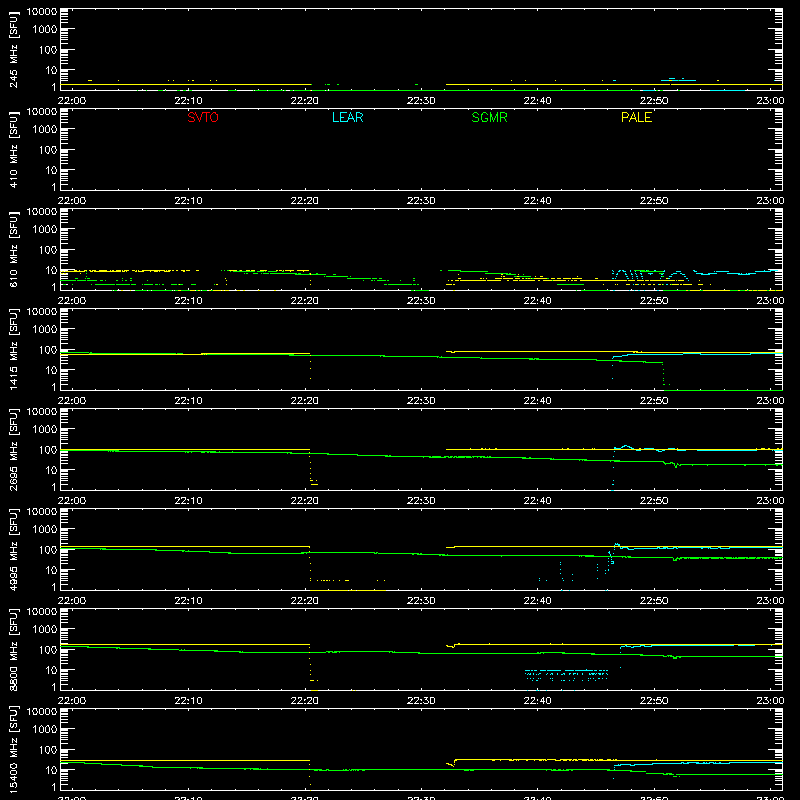Screen dimensions: 800x800
Task: Click 23:00 time label below 4995 MHz plot
Action: pos(770,601)
